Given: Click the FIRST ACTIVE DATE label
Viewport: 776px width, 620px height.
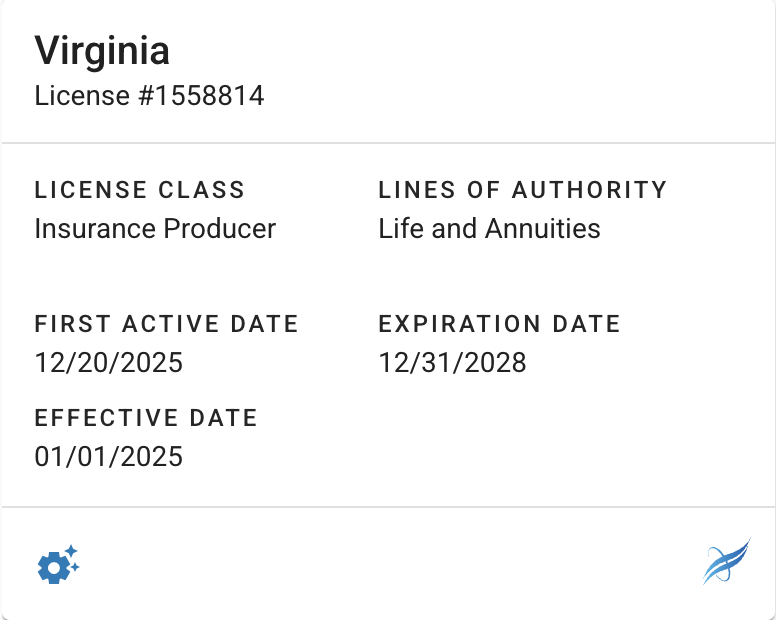Looking at the screenshot, I should [166, 324].
